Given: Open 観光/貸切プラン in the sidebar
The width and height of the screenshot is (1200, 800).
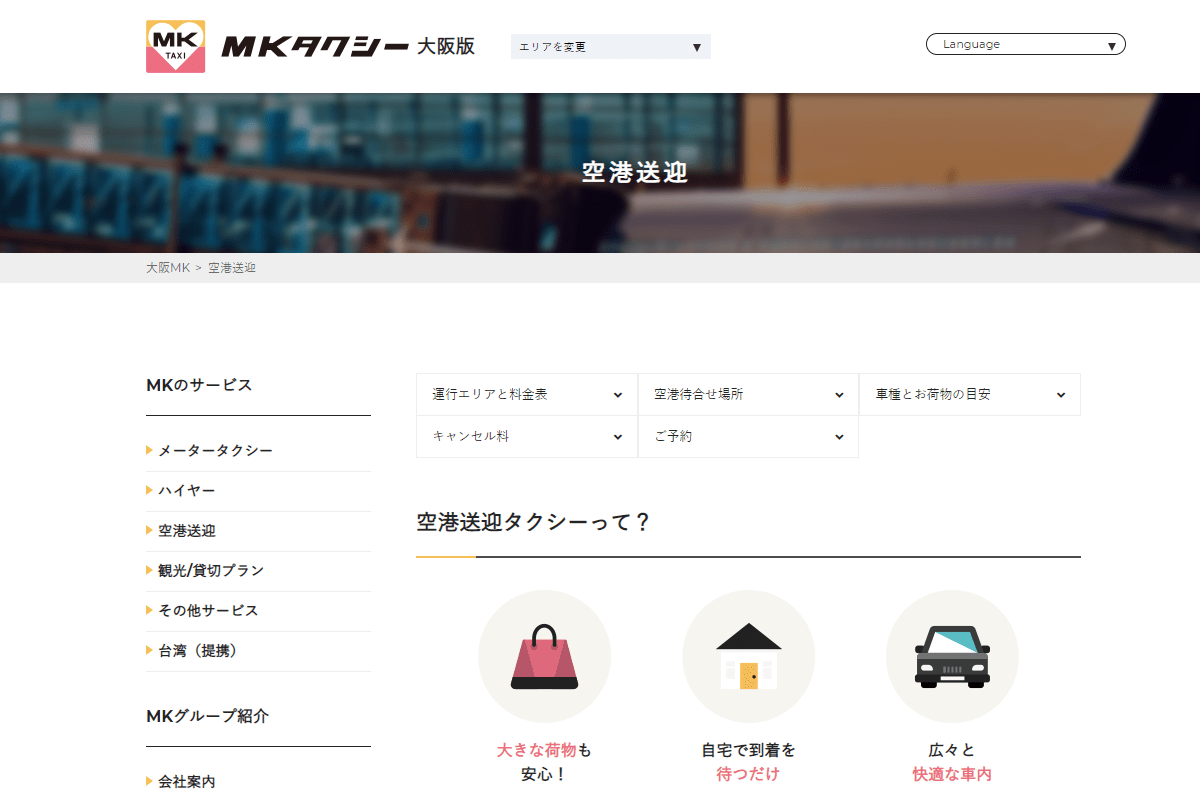Looking at the screenshot, I should 210,571.
